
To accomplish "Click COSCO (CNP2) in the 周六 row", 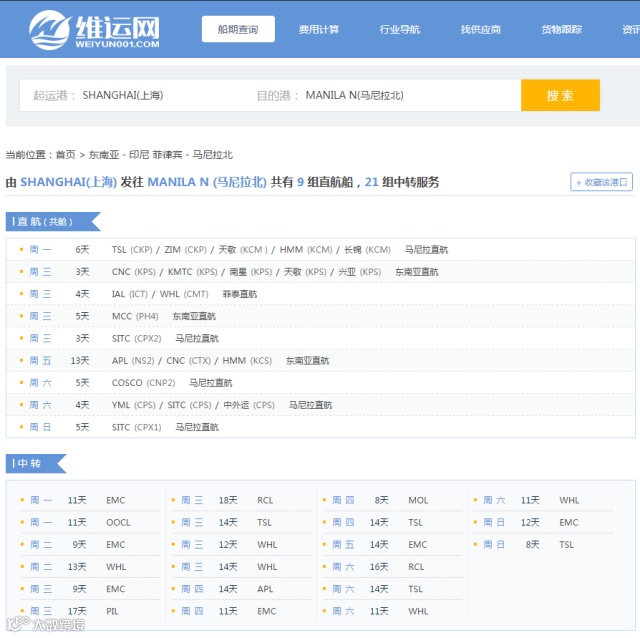I will pos(143,383).
